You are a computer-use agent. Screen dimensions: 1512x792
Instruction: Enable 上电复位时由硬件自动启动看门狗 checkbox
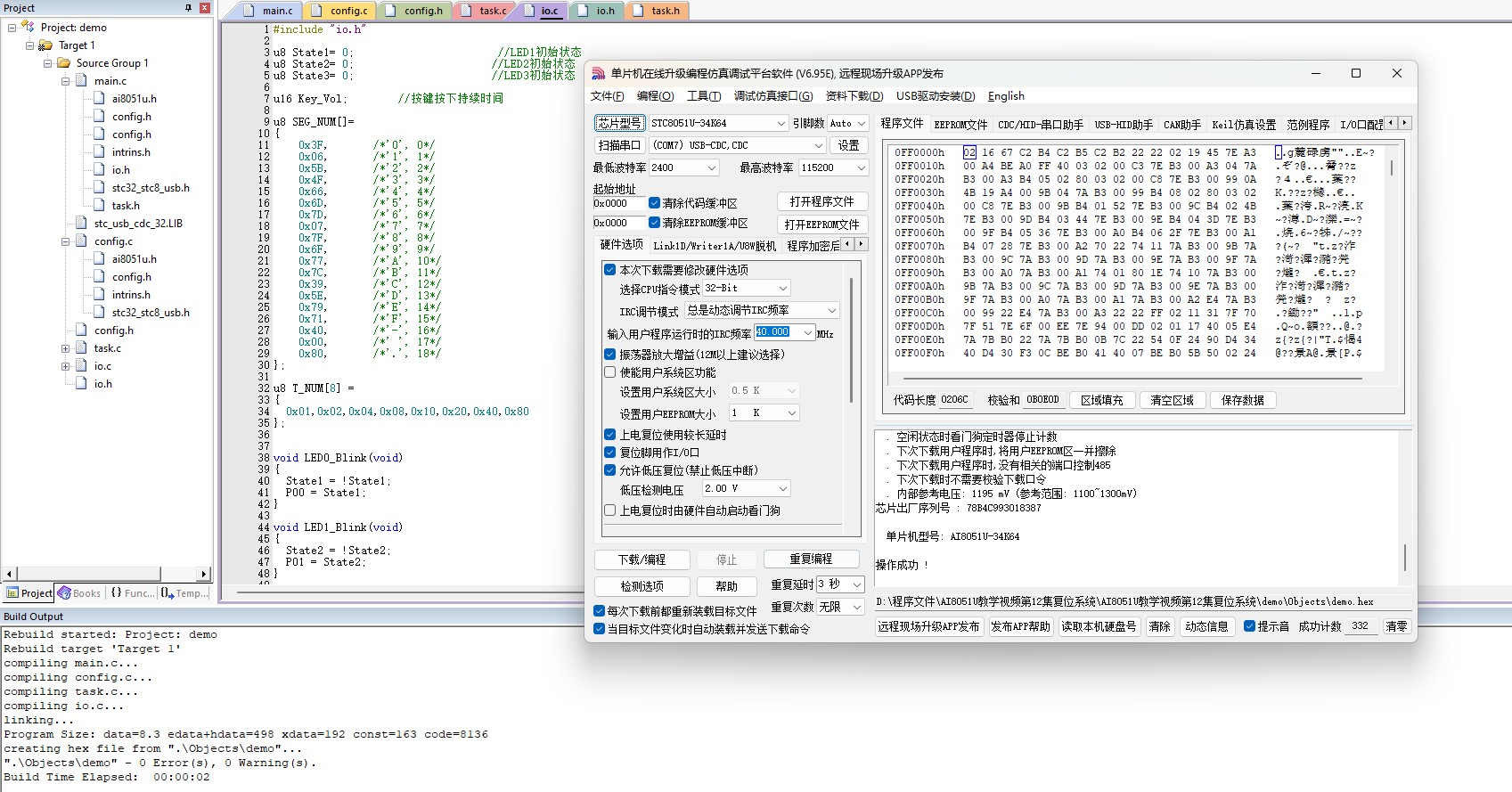610,510
